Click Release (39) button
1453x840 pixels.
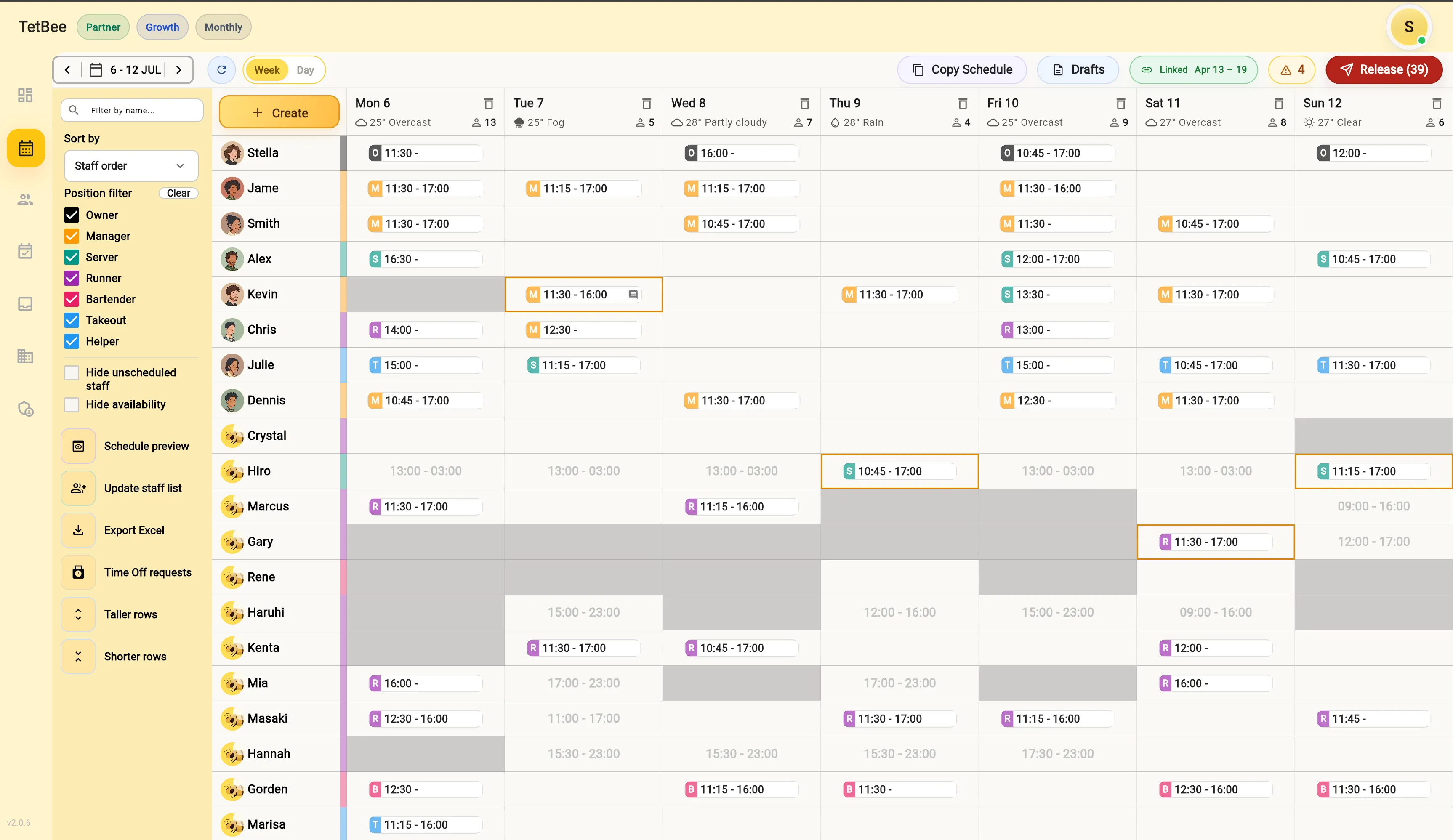pyautogui.click(x=1384, y=70)
